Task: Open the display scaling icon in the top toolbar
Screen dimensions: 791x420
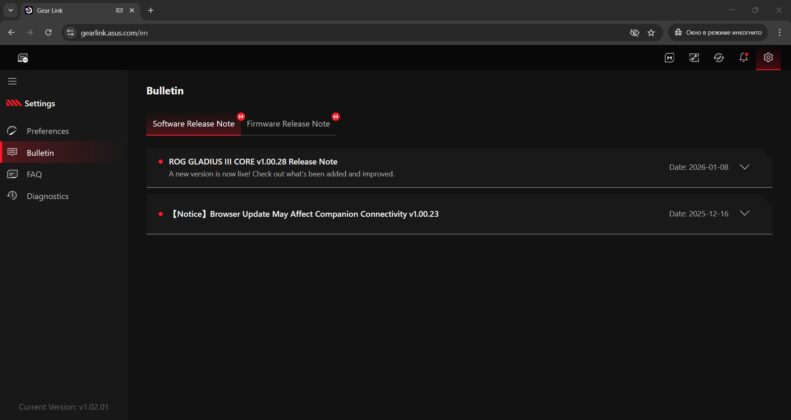Action: pyautogui.click(x=694, y=58)
